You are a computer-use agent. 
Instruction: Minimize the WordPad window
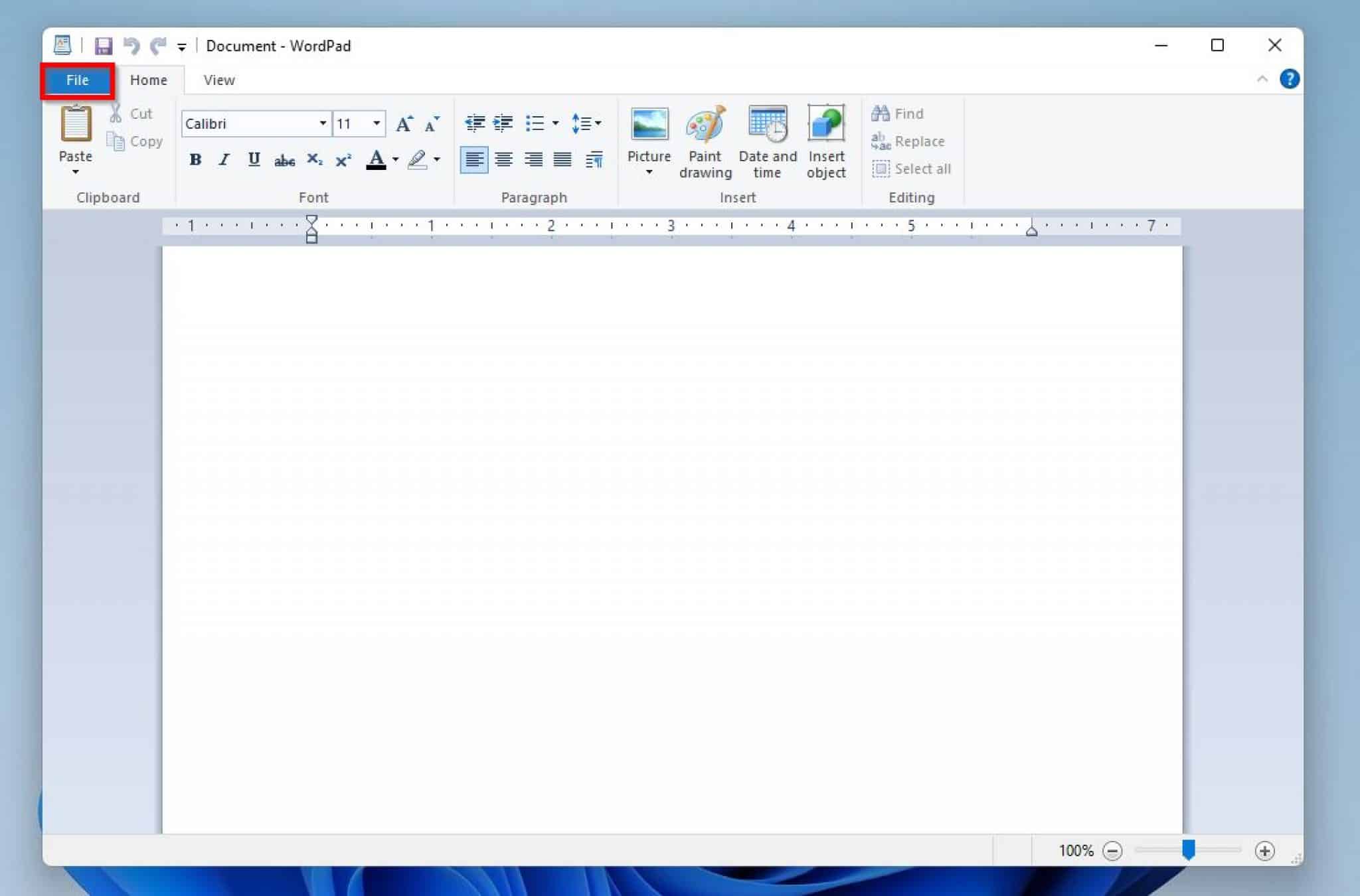pyautogui.click(x=1161, y=45)
